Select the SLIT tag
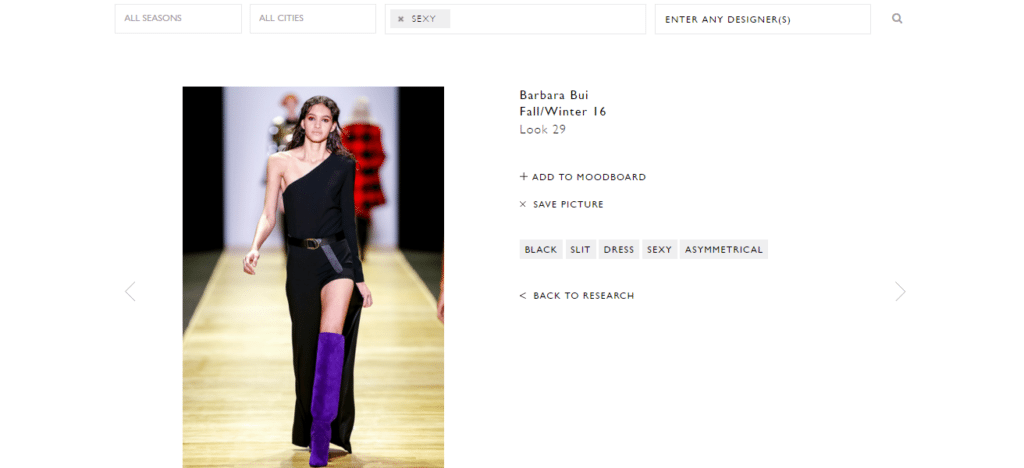Image resolution: width=1024 pixels, height=468 pixels. (580, 250)
